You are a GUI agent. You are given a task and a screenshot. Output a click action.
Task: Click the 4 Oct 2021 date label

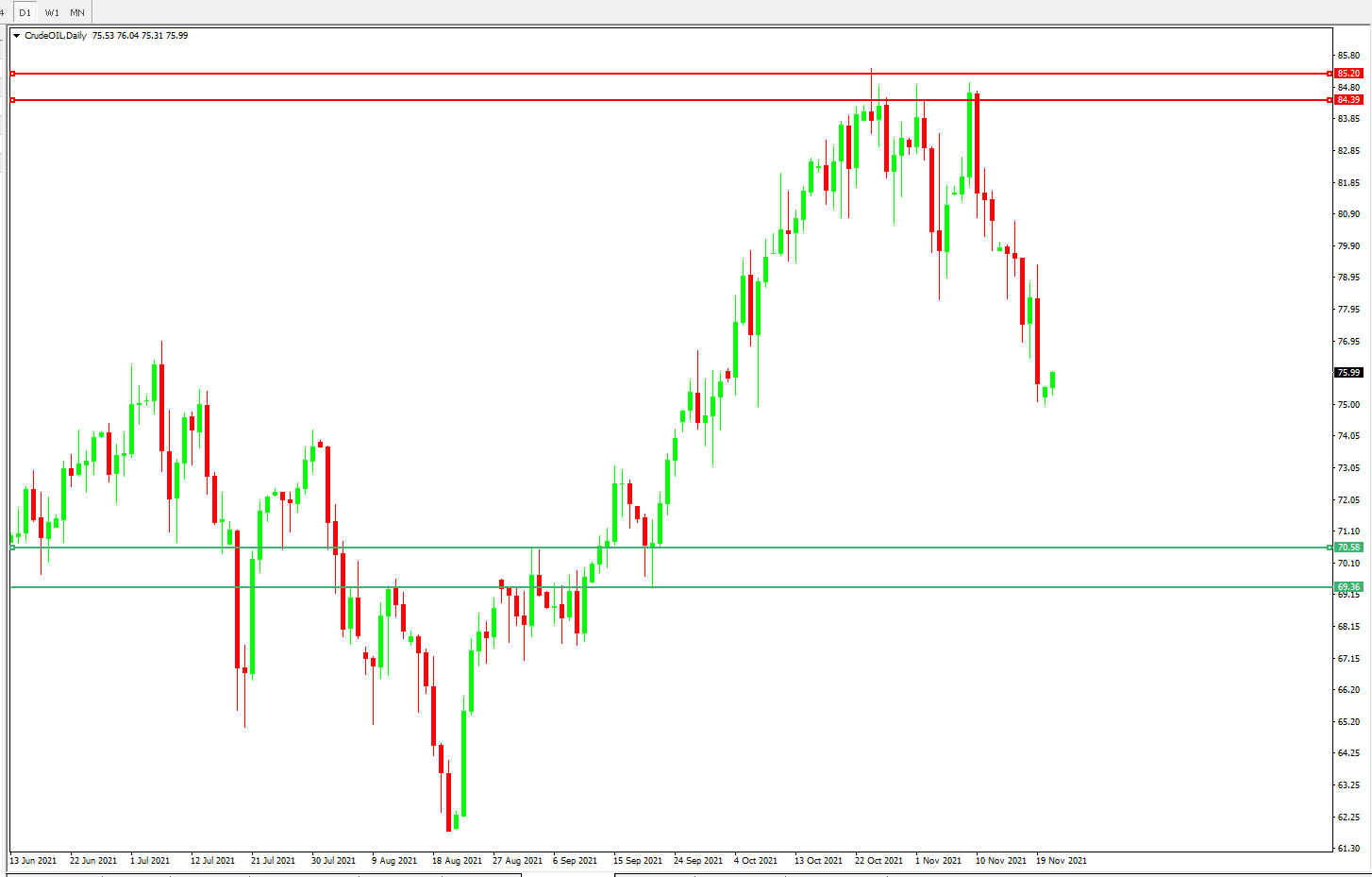756,861
